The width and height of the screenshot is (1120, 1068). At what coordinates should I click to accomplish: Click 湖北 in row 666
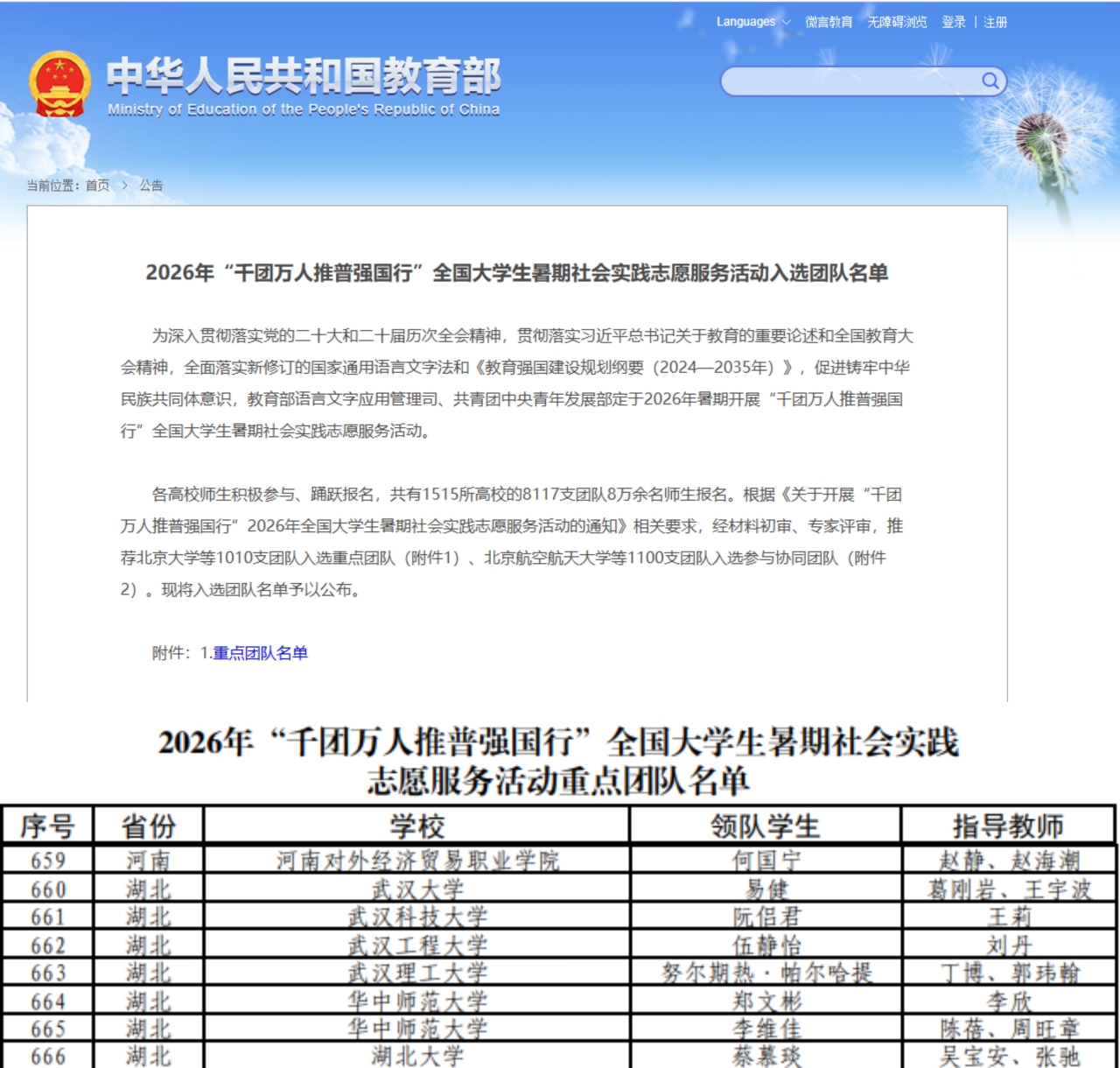[148, 1057]
